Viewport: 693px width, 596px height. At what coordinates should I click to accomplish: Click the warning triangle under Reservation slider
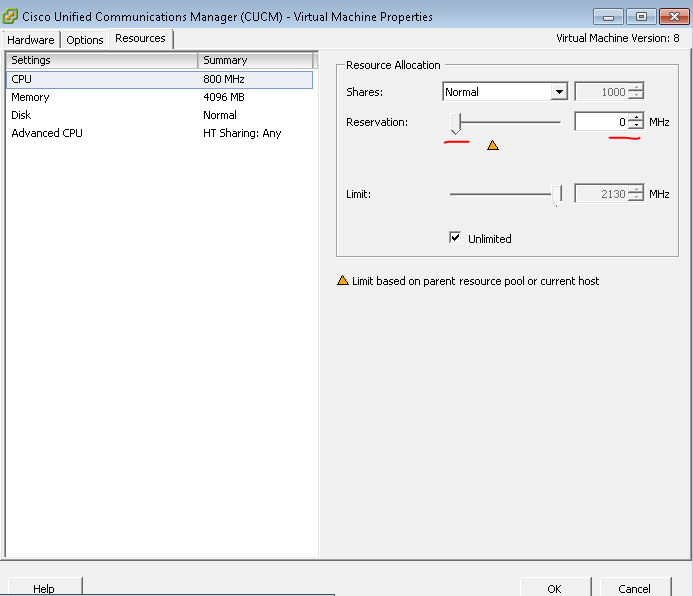coord(493,145)
